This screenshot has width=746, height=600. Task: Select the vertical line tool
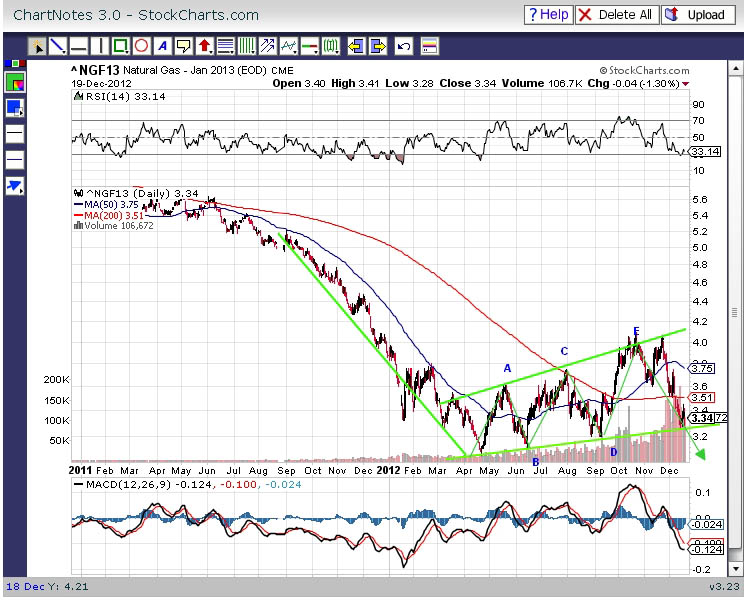pos(100,46)
